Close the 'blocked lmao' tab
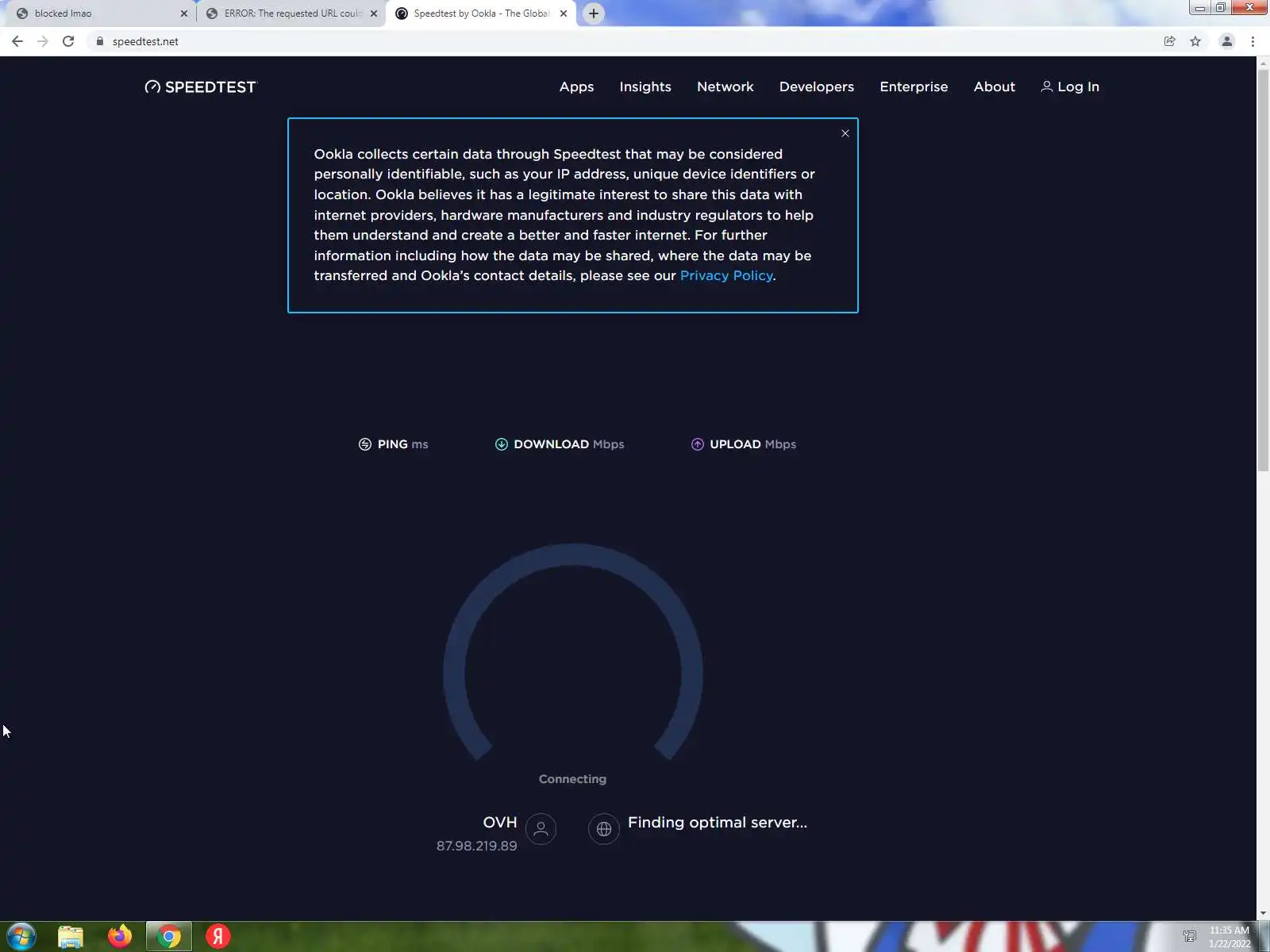 click(184, 13)
